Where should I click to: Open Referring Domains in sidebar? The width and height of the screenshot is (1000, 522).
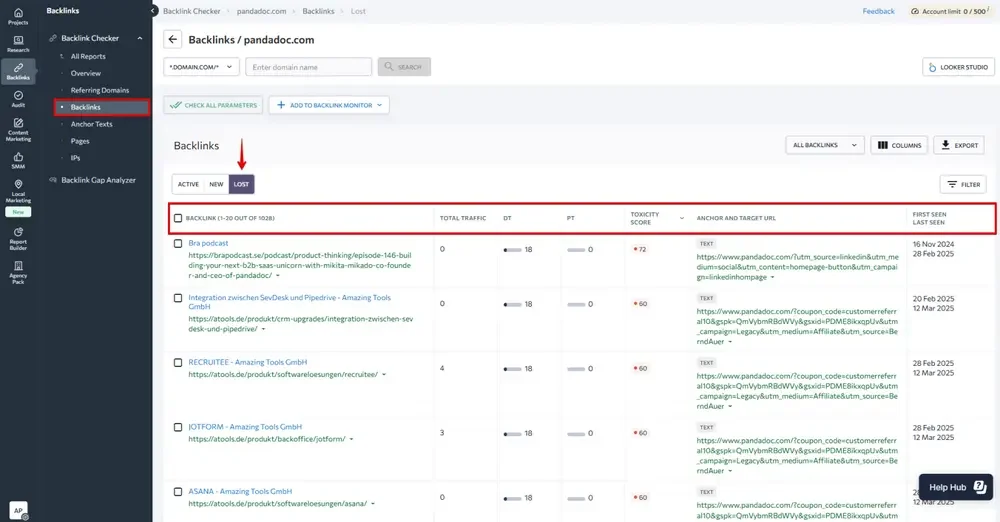[99, 91]
